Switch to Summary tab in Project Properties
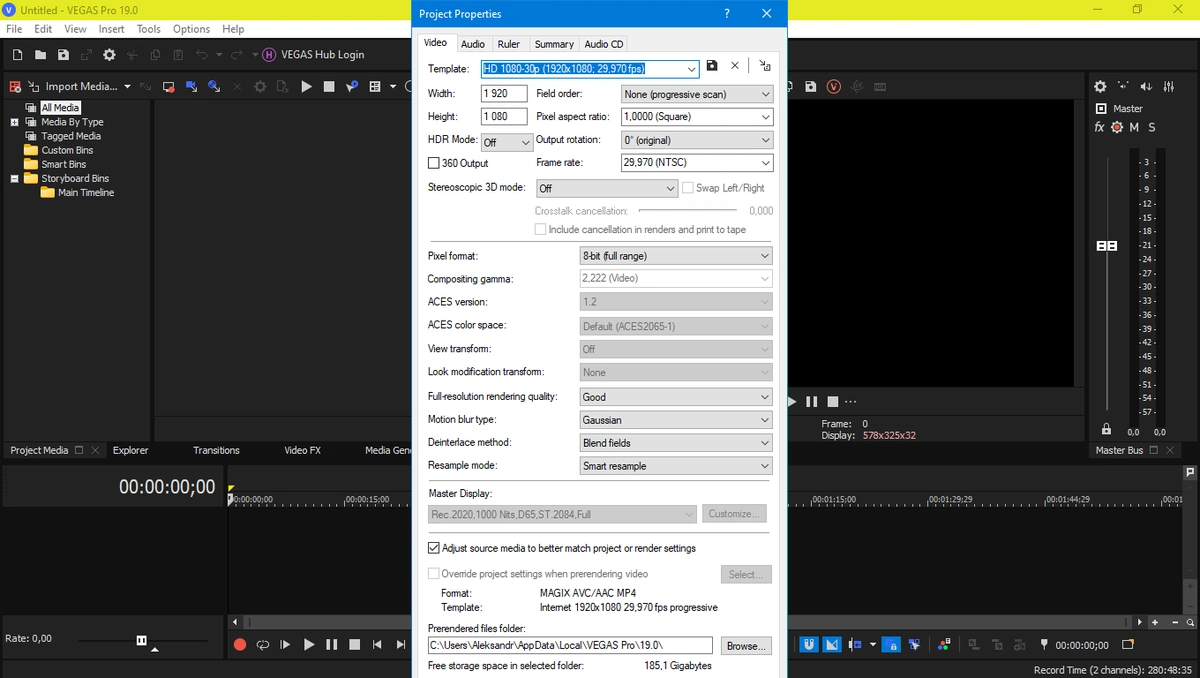The image size is (1200, 678). (554, 44)
